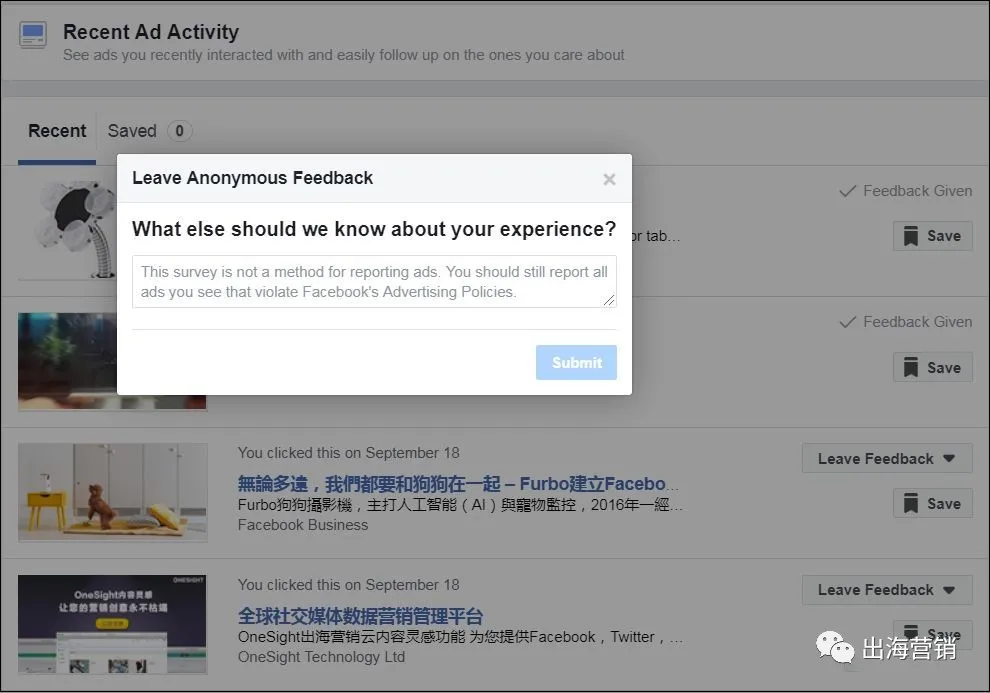The height and width of the screenshot is (693, 990).
Task: Save the second ad with aquarium thumbnail
Action: pos(932,367)
